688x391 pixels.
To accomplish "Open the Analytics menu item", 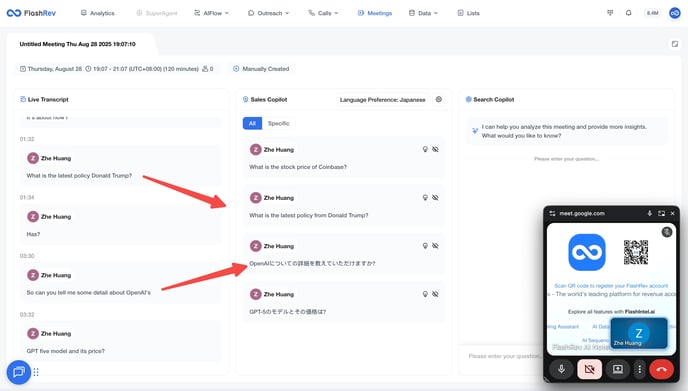I will [x=97, y=13].
